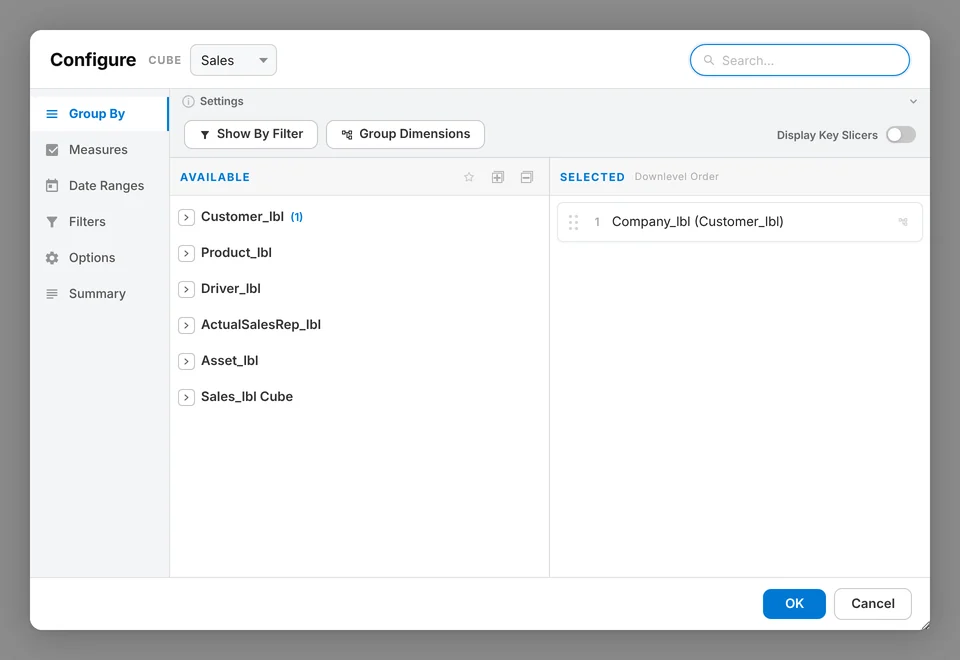Screen dimensions: 960x660
Task: Click the expand all plus icon
Action: pos(498,177)
